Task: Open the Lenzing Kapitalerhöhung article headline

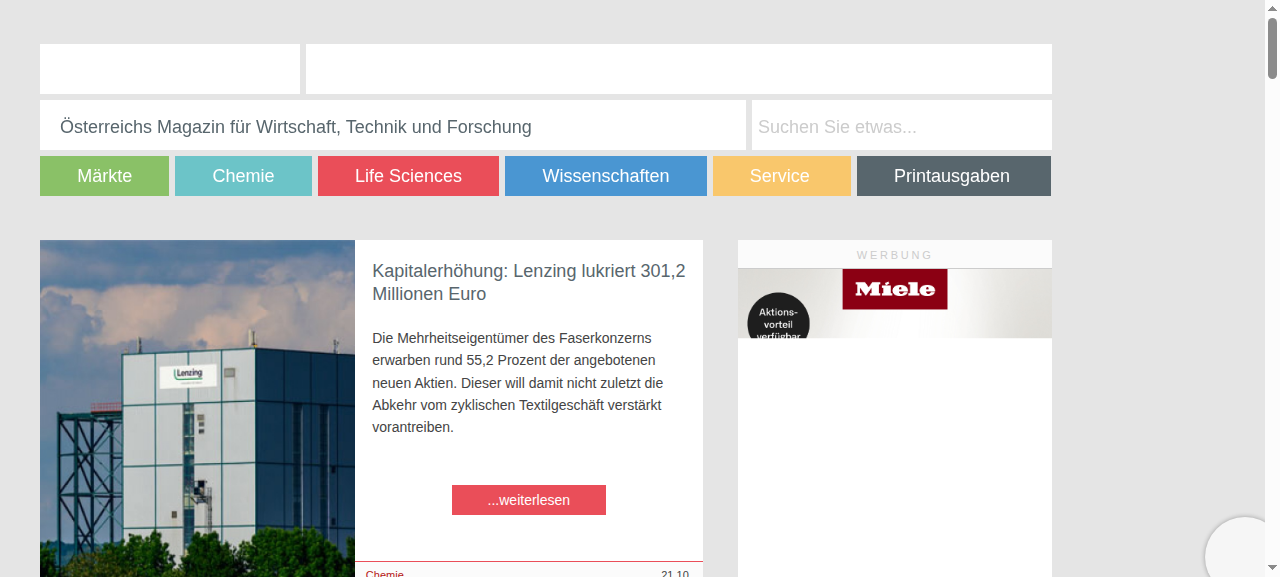Action: click(529, 282)
